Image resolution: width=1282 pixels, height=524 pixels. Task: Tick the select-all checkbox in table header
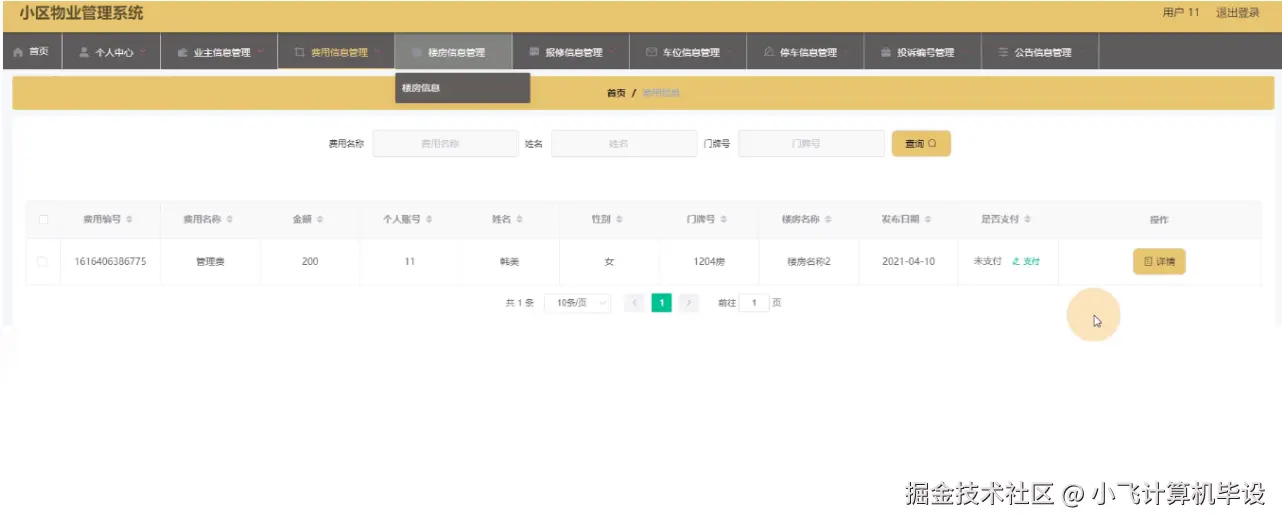click(43, 219)
